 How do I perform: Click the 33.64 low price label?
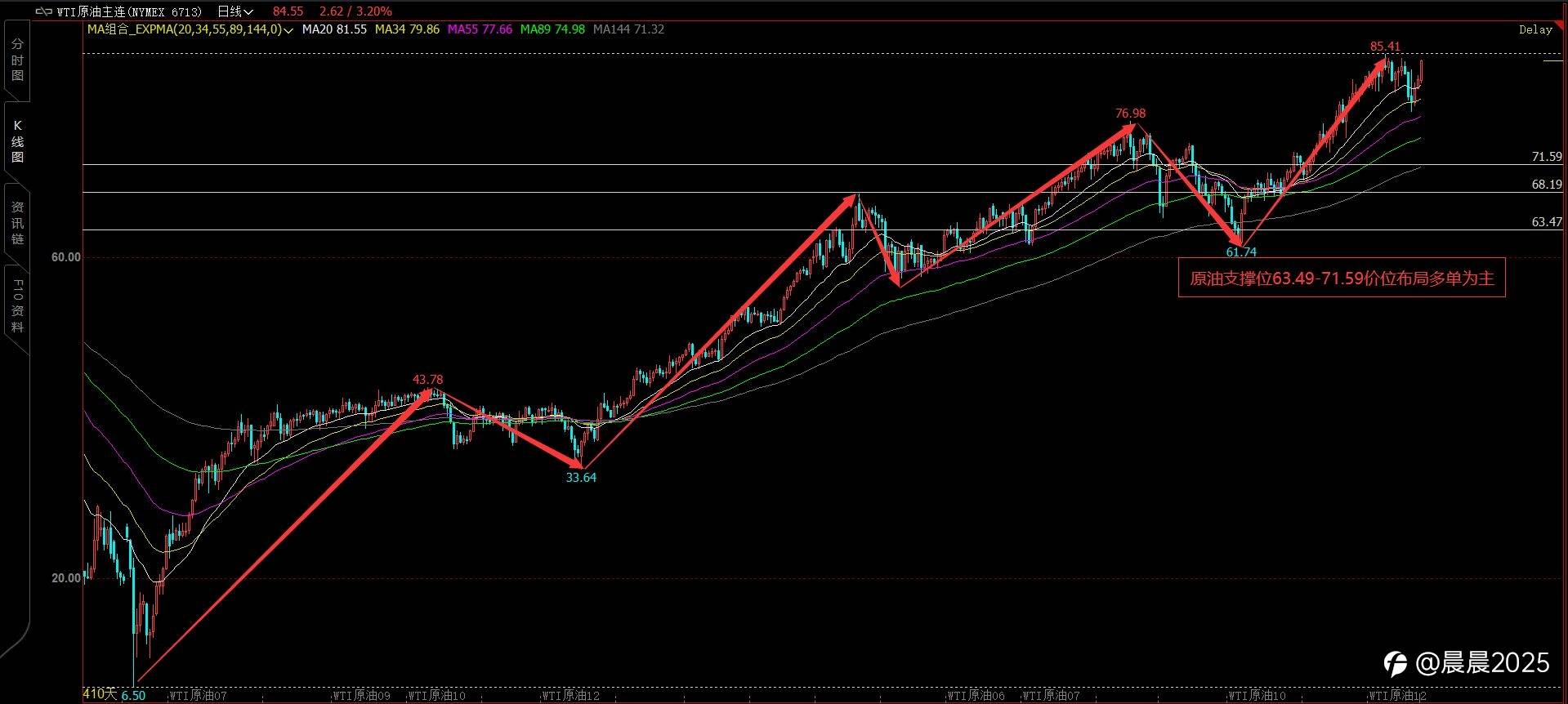coord(581,478)
